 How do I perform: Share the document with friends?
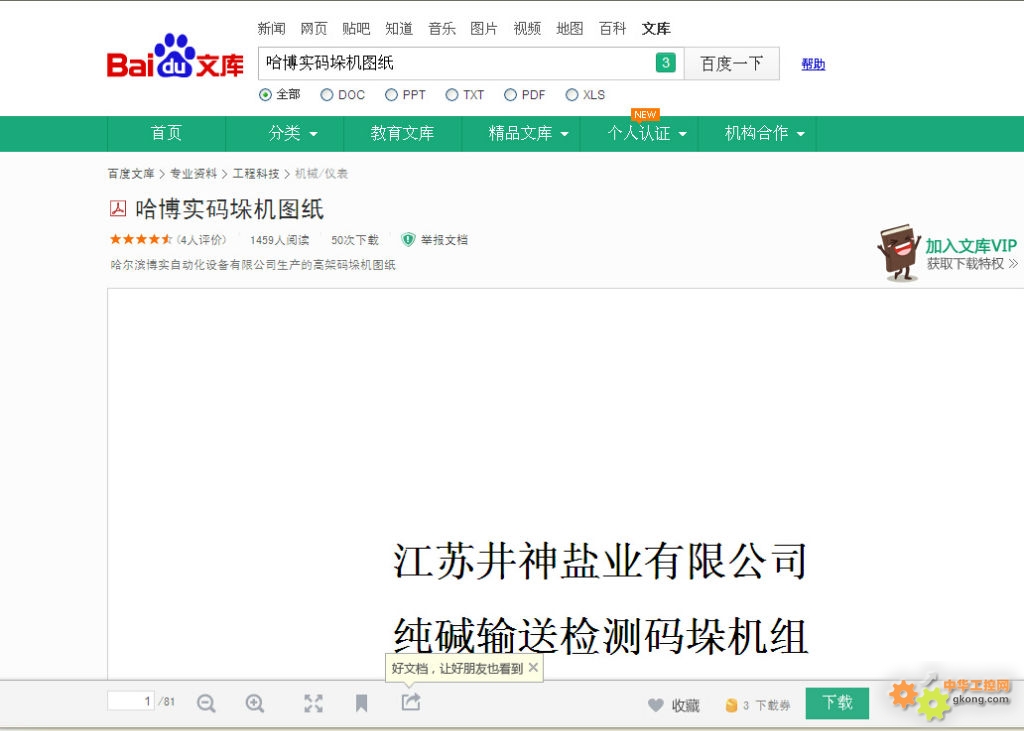(411, 702)
